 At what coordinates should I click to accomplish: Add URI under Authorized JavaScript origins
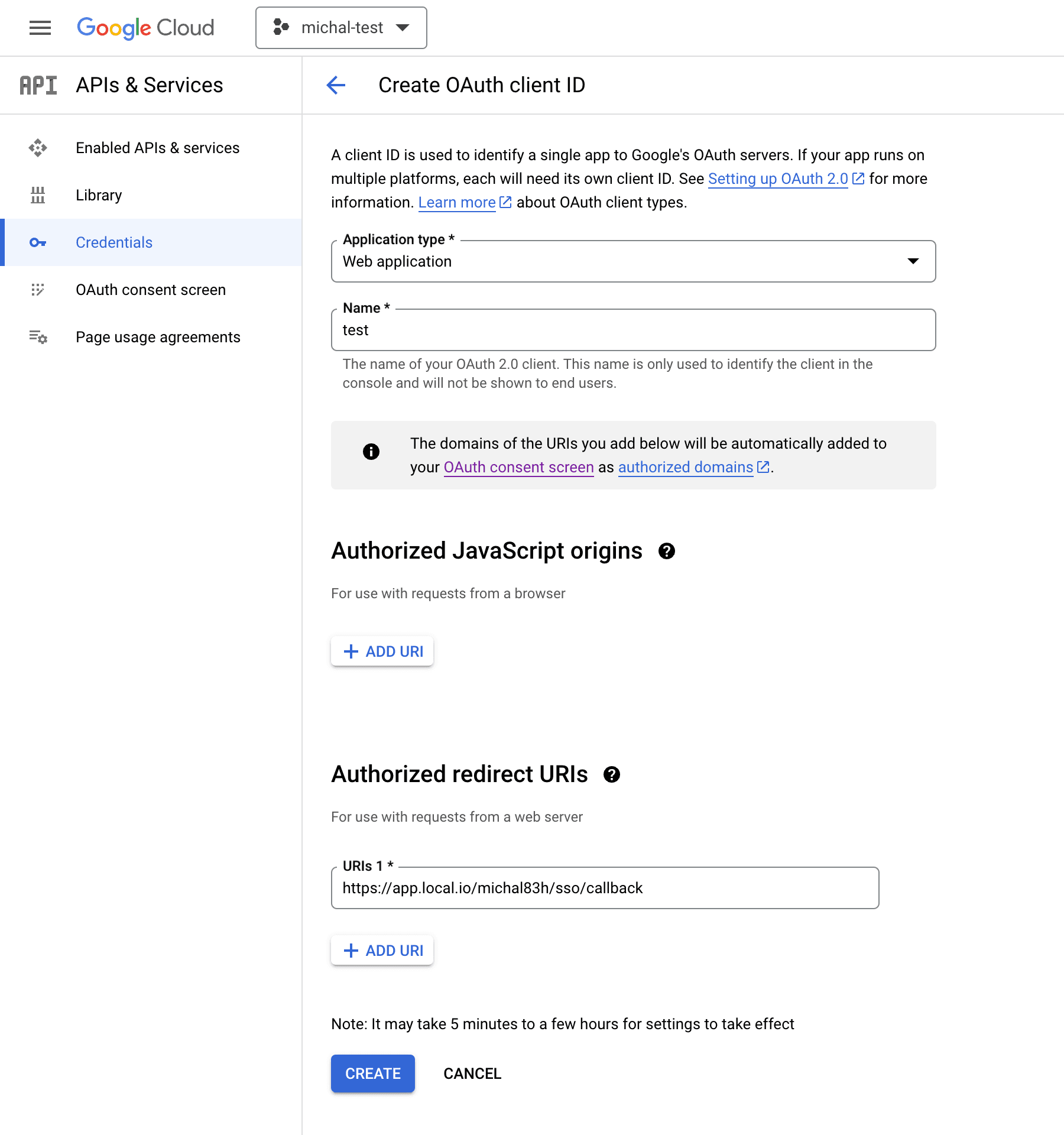pyautogui.click(x=382, y=651)
